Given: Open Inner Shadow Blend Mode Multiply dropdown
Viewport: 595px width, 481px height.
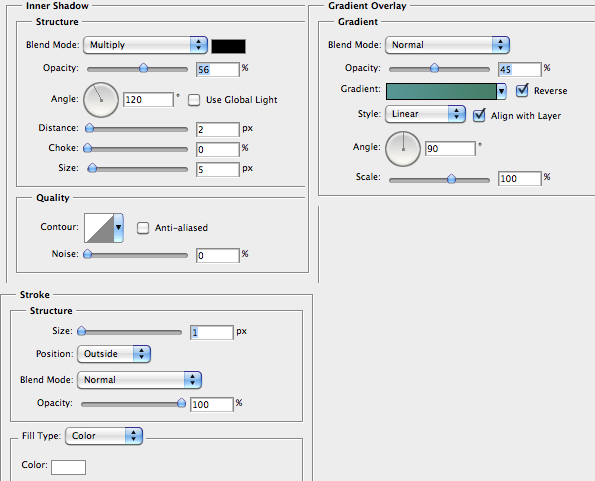Looking at the screenshot, I should point(145,45).
